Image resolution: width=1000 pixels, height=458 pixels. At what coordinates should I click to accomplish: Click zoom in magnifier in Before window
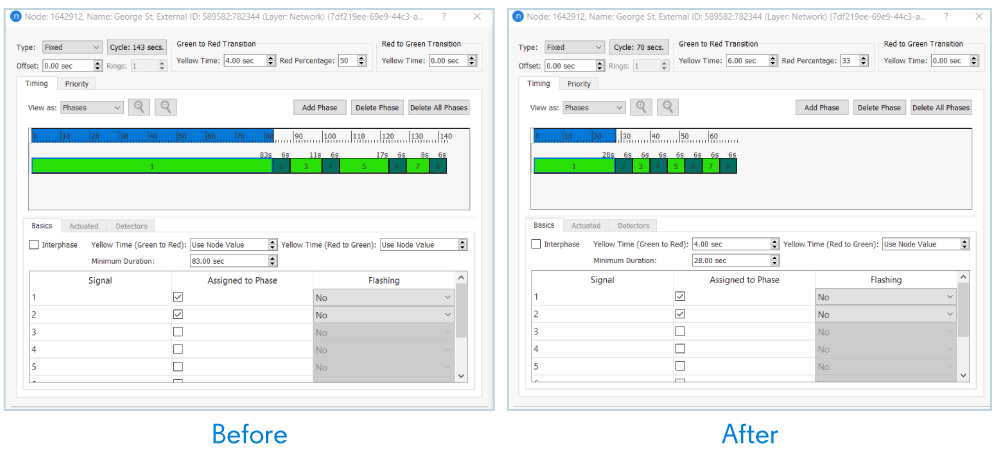point(138,107)
